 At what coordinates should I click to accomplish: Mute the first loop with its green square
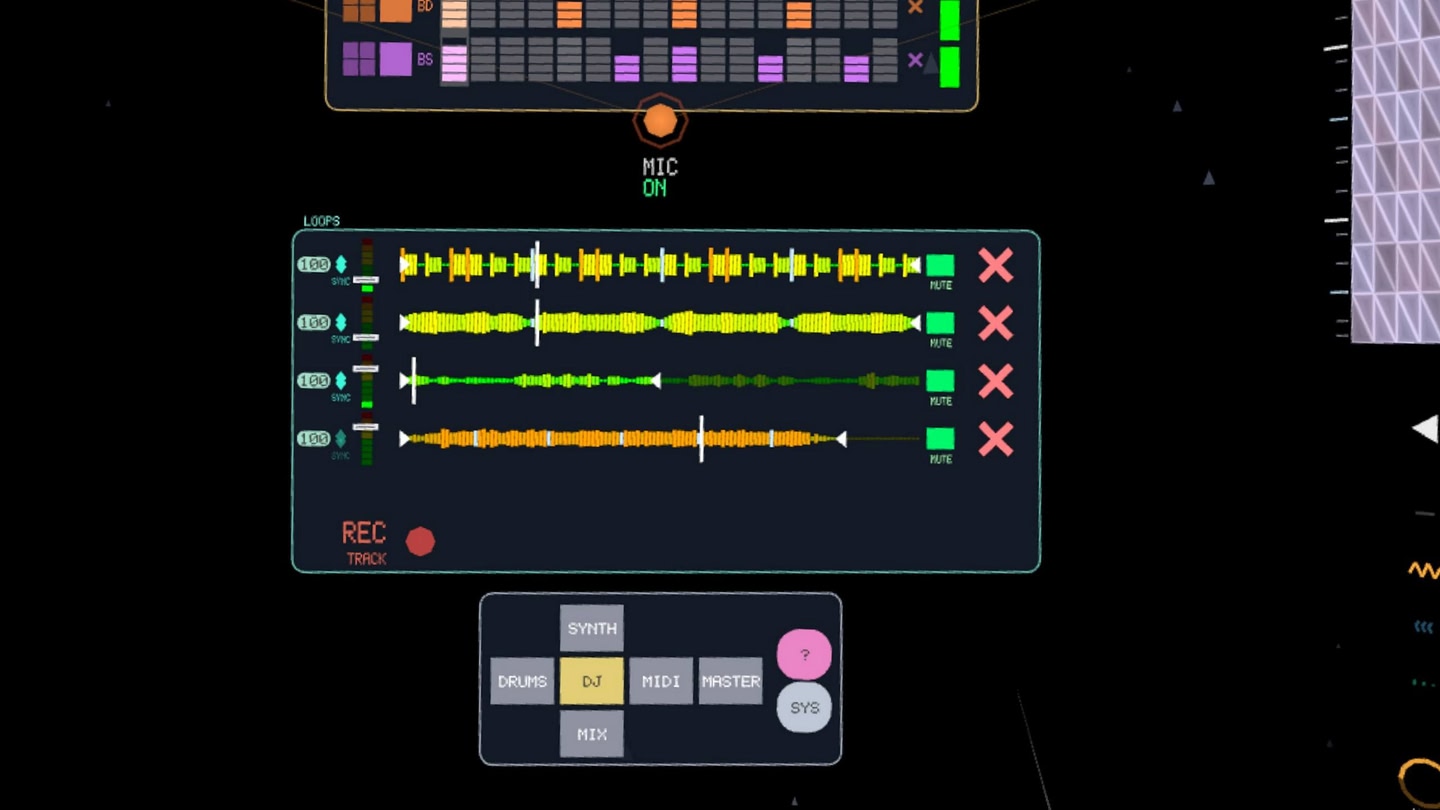940,265
